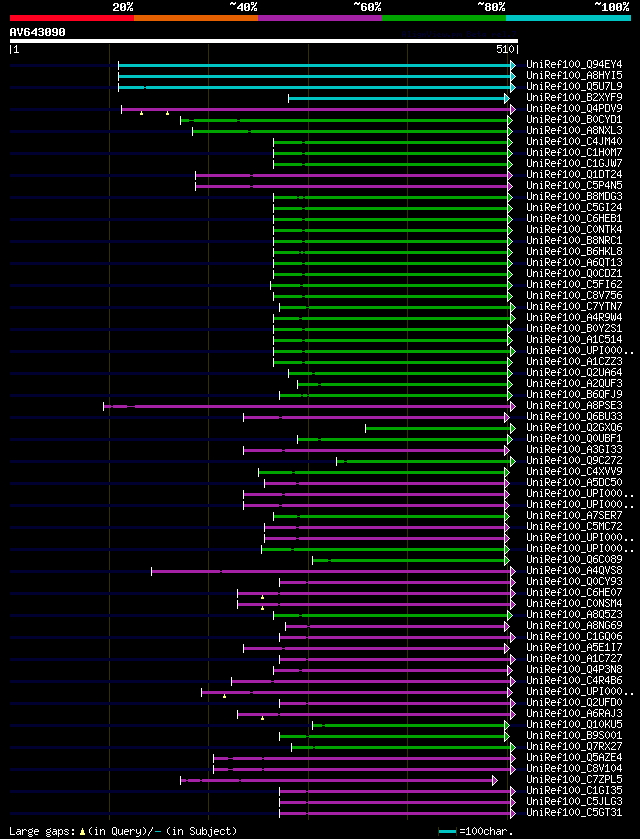This screenshot has height=839, width=640.
Task: Select label UniRef100_Q2UA64
Action: coord(574,373)
